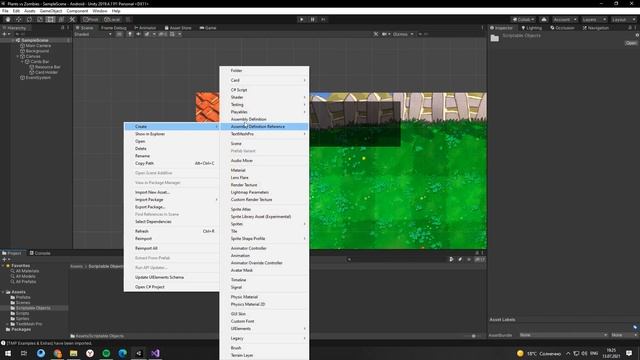
Task: Open the Shaded draw mode dropdown
Action: point(93,34)
